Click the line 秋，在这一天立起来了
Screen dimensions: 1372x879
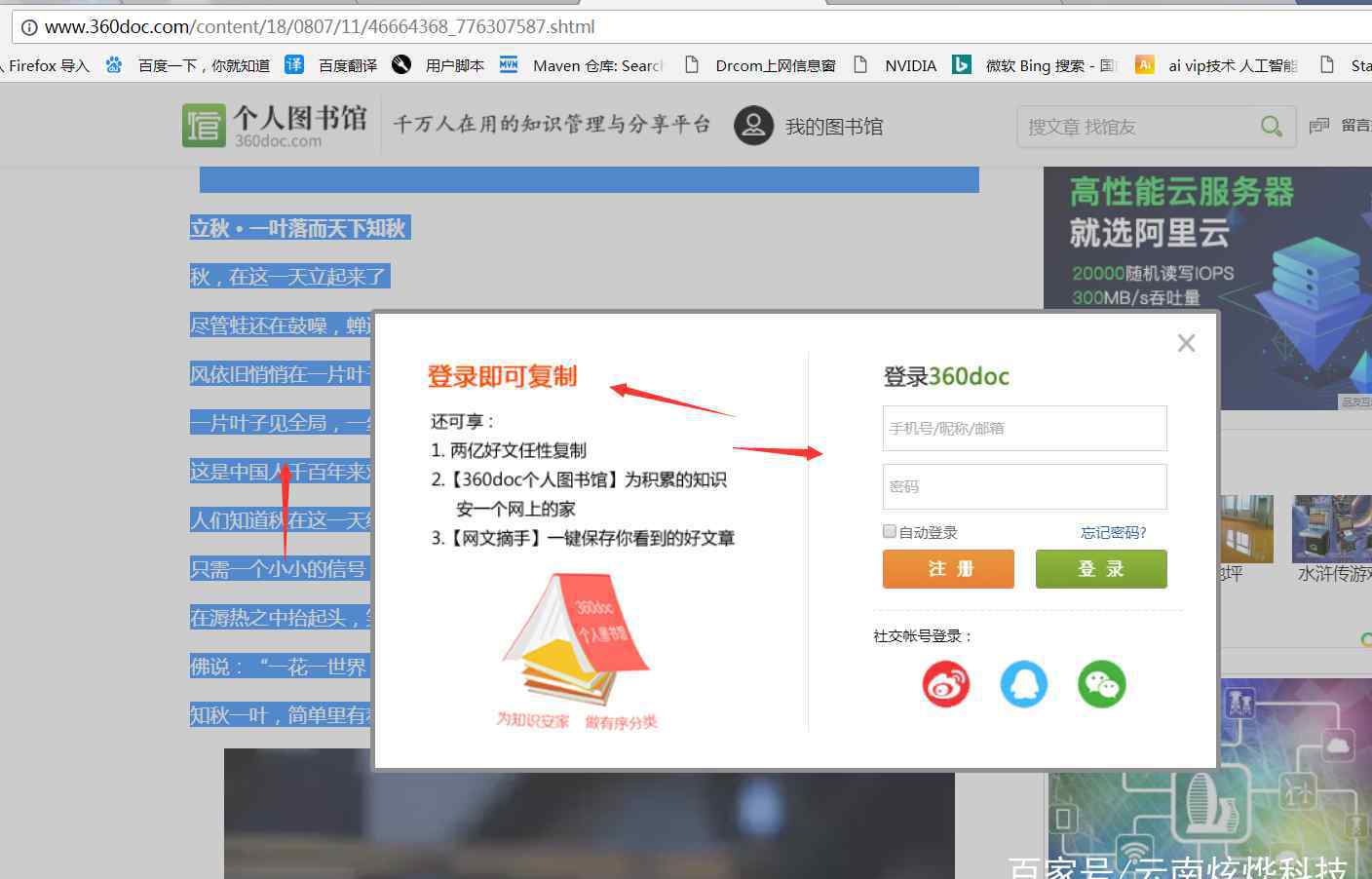[x=287, y=277]
